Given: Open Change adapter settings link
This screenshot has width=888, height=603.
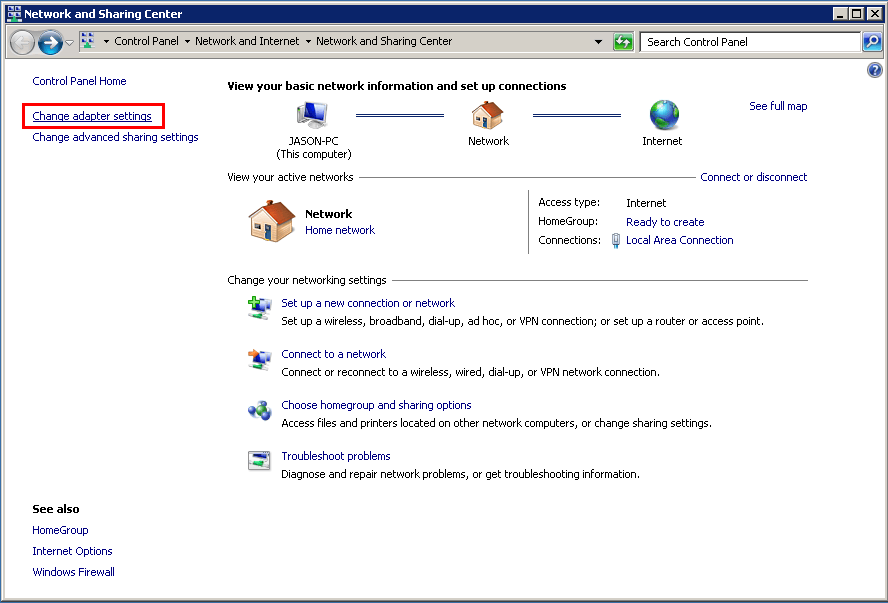Looking at the screenshot, I should [92, 116].
